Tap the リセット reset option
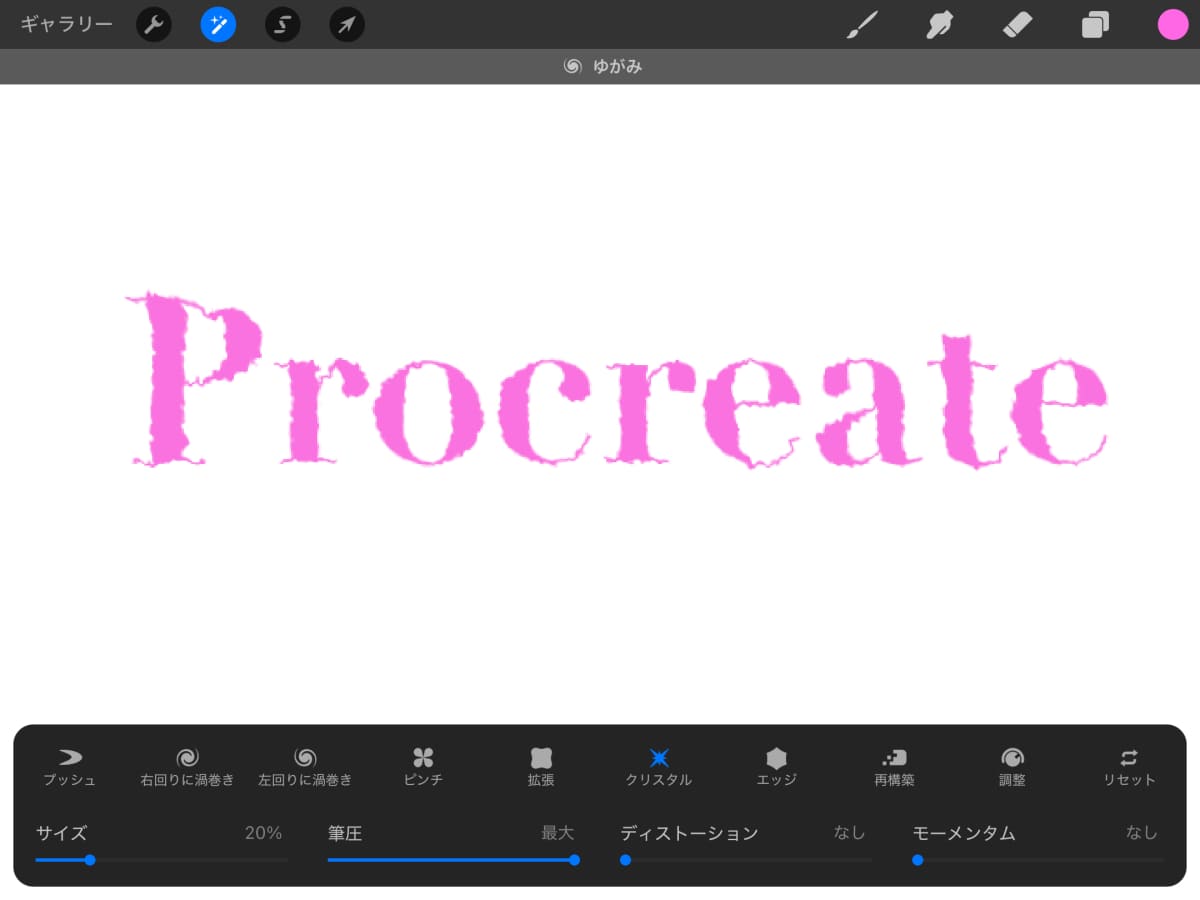The height and width of the screenshot is (900, 1200). [1129, 767]
